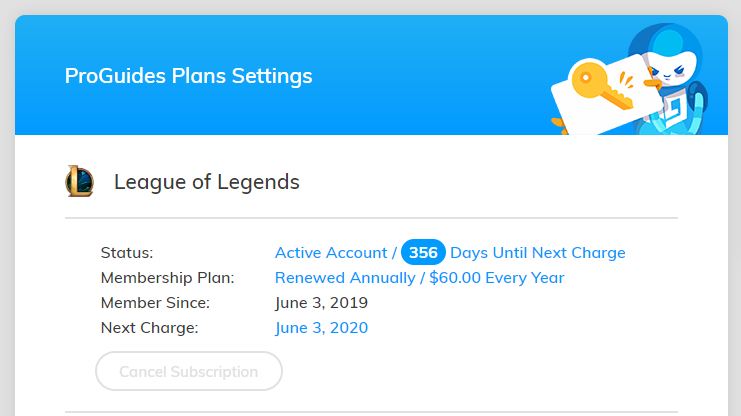Click the League of Legends heading

[207, 182]
